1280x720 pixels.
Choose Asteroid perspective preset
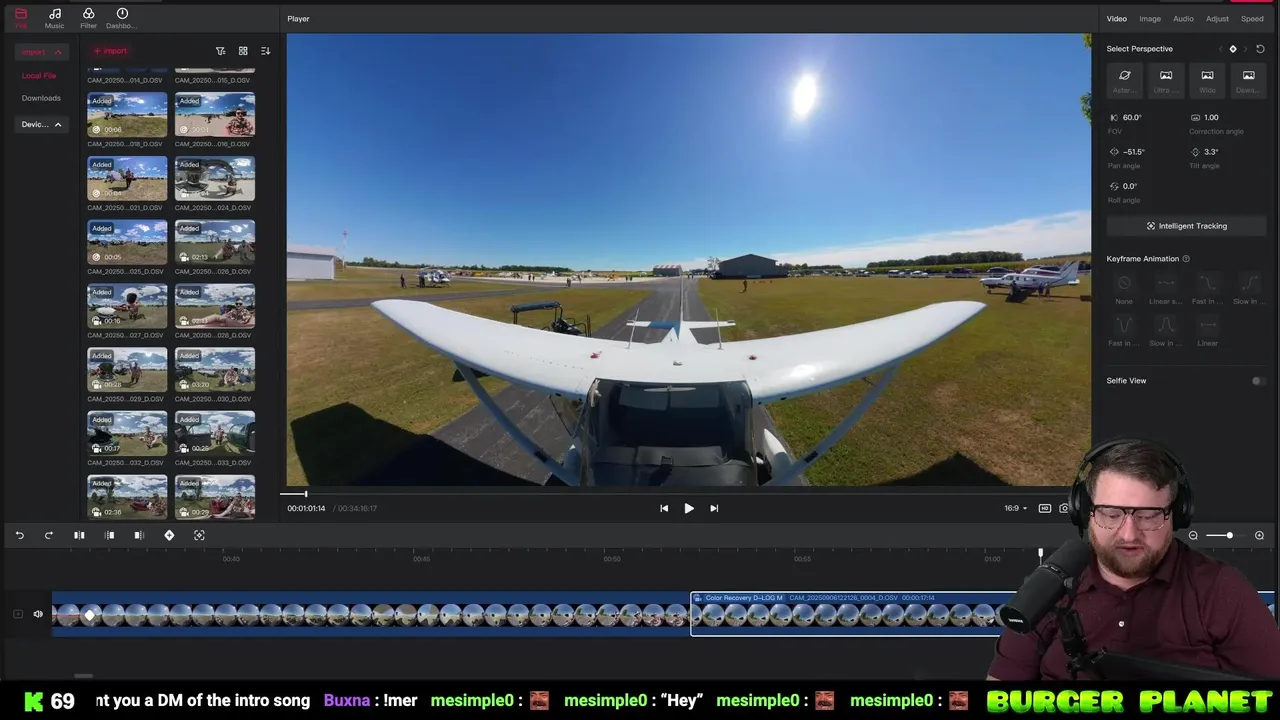coord(1124,80)
